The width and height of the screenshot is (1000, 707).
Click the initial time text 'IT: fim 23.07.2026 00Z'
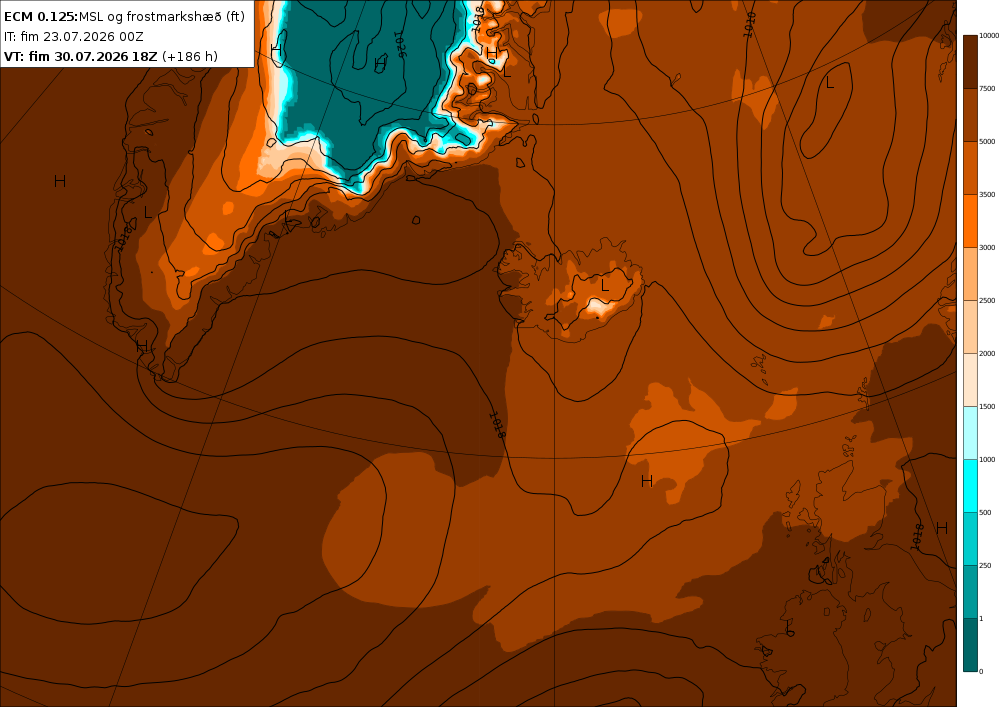tap(74, 36)
